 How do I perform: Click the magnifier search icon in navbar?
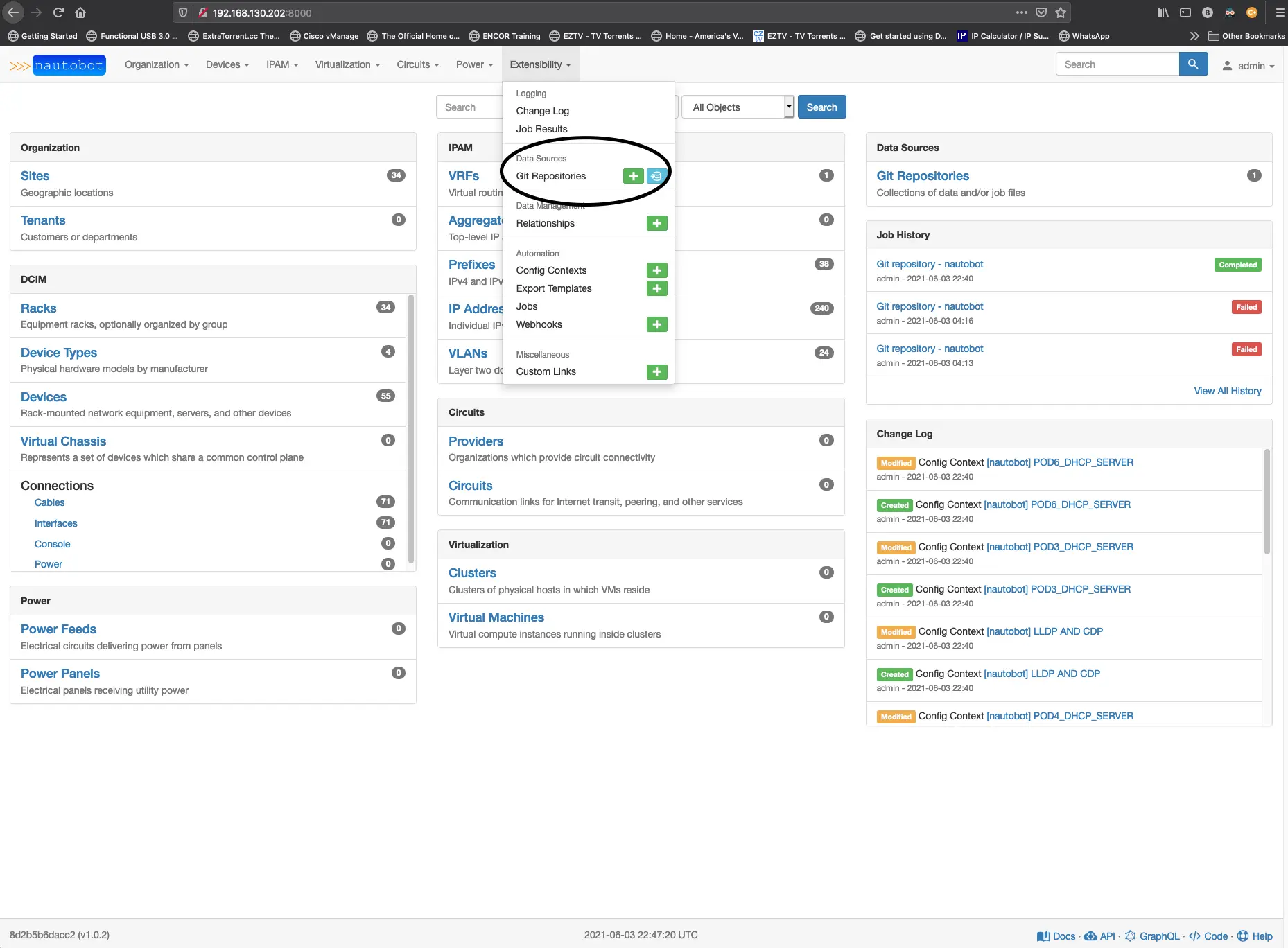coord(1192,64)
